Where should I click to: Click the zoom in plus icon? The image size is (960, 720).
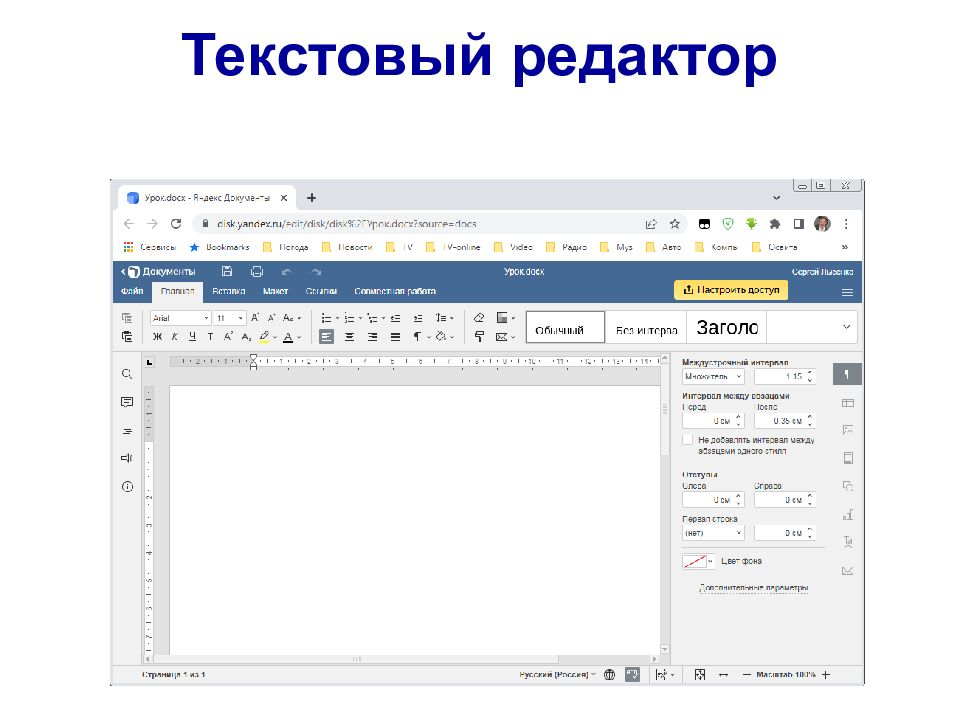click(x=826, y=675)
